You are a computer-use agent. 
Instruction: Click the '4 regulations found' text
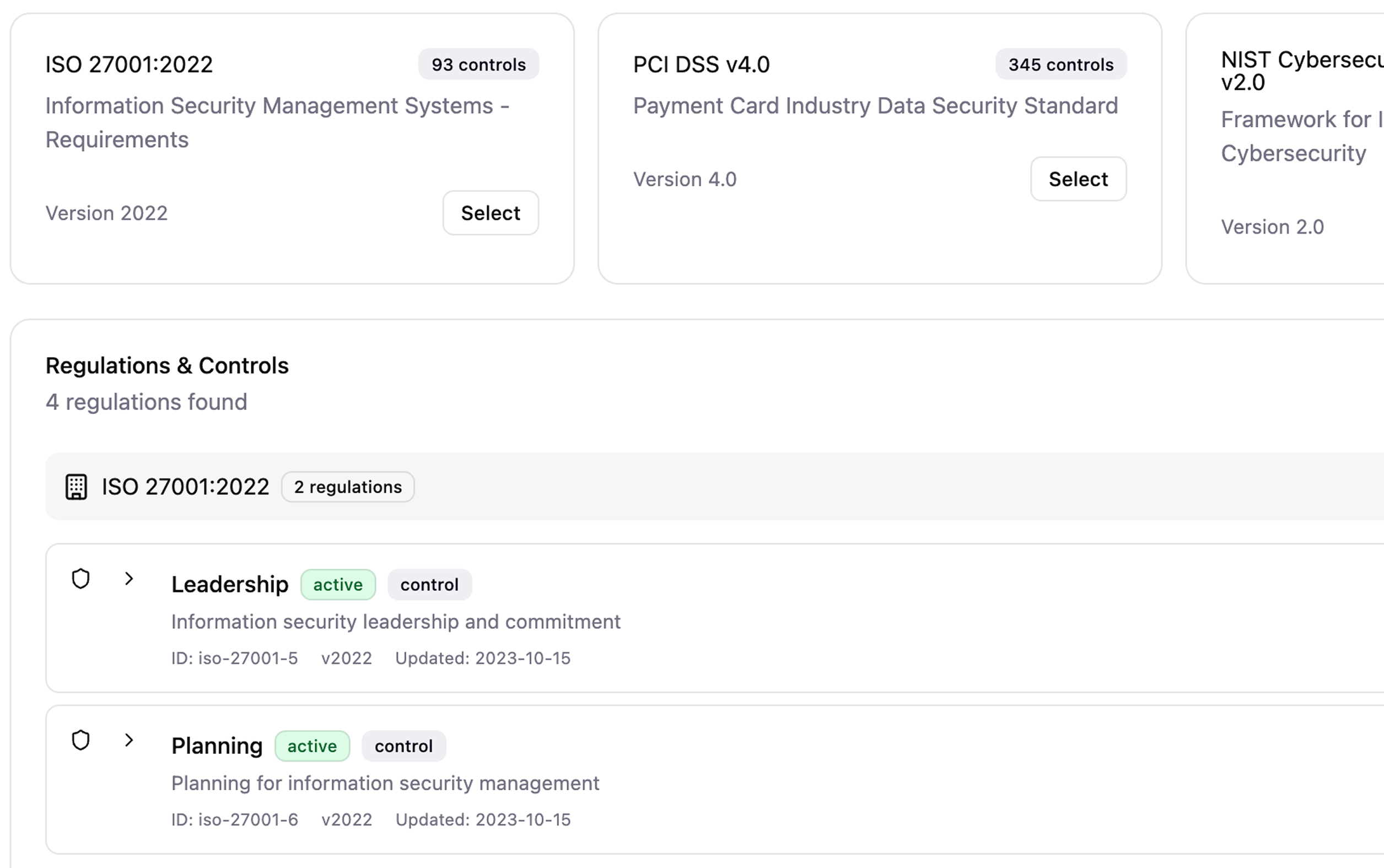[147, 401]
